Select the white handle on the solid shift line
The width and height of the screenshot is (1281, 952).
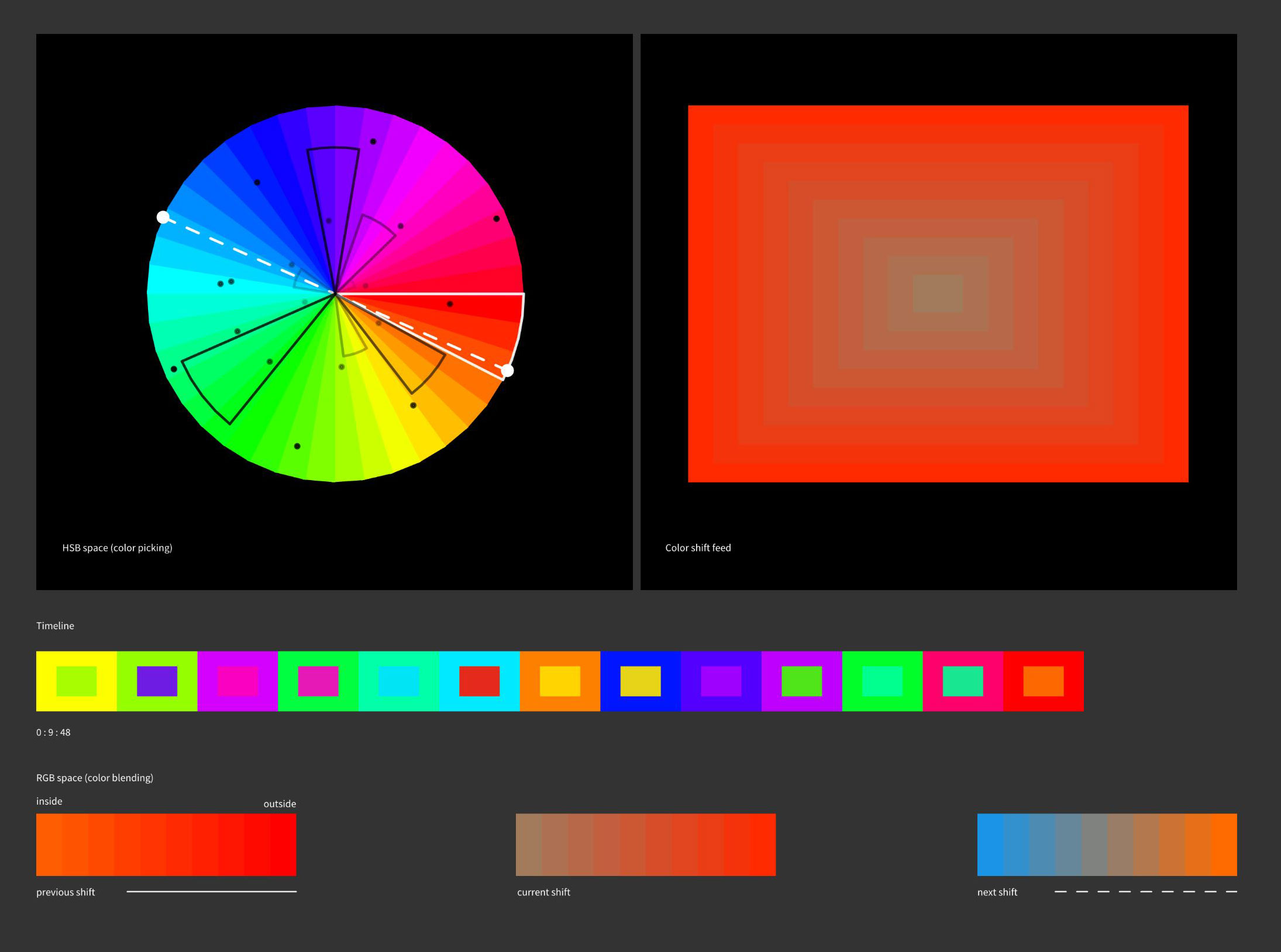click(507, 371)
